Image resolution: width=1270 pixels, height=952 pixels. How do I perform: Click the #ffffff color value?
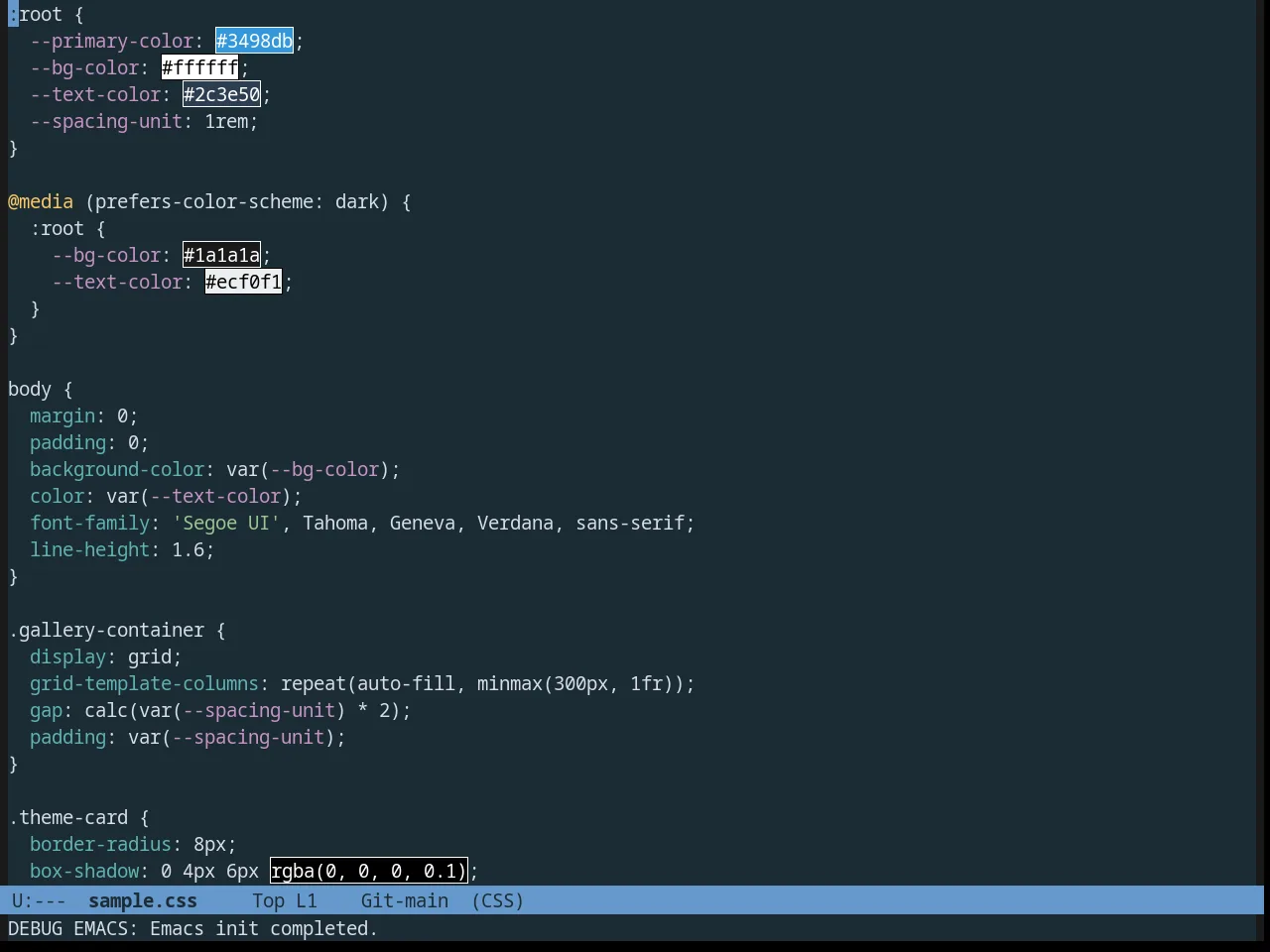pos(200,67)
